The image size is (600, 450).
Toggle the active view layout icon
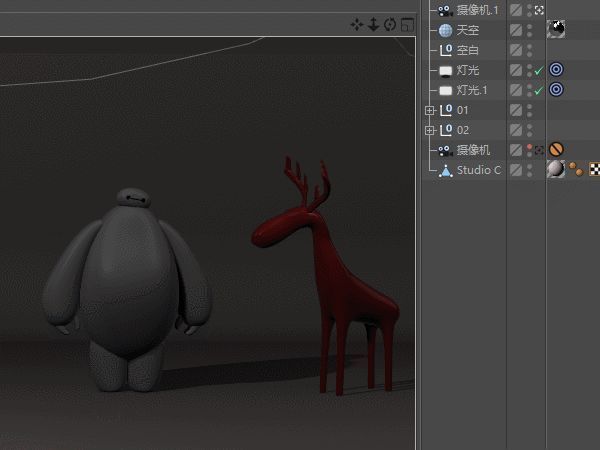(x=407, y=25)
